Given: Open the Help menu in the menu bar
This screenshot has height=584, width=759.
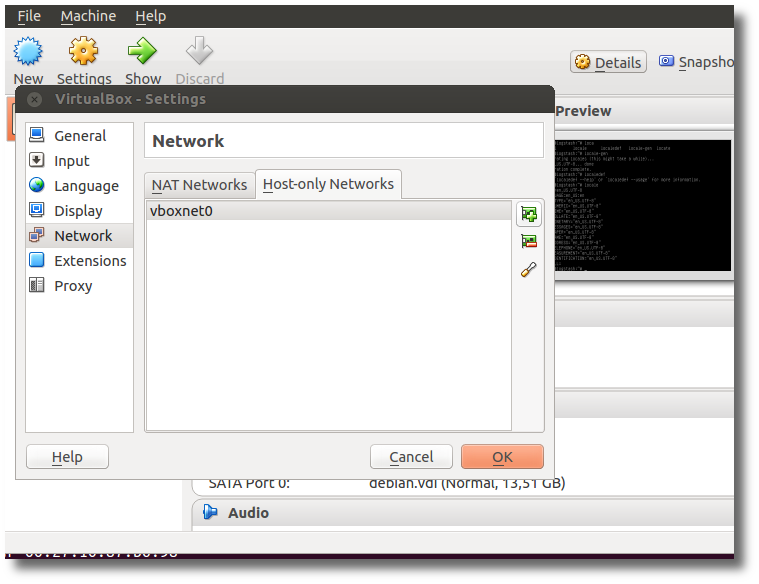Looking at the screenshot, I should click(x=151, y=16).
